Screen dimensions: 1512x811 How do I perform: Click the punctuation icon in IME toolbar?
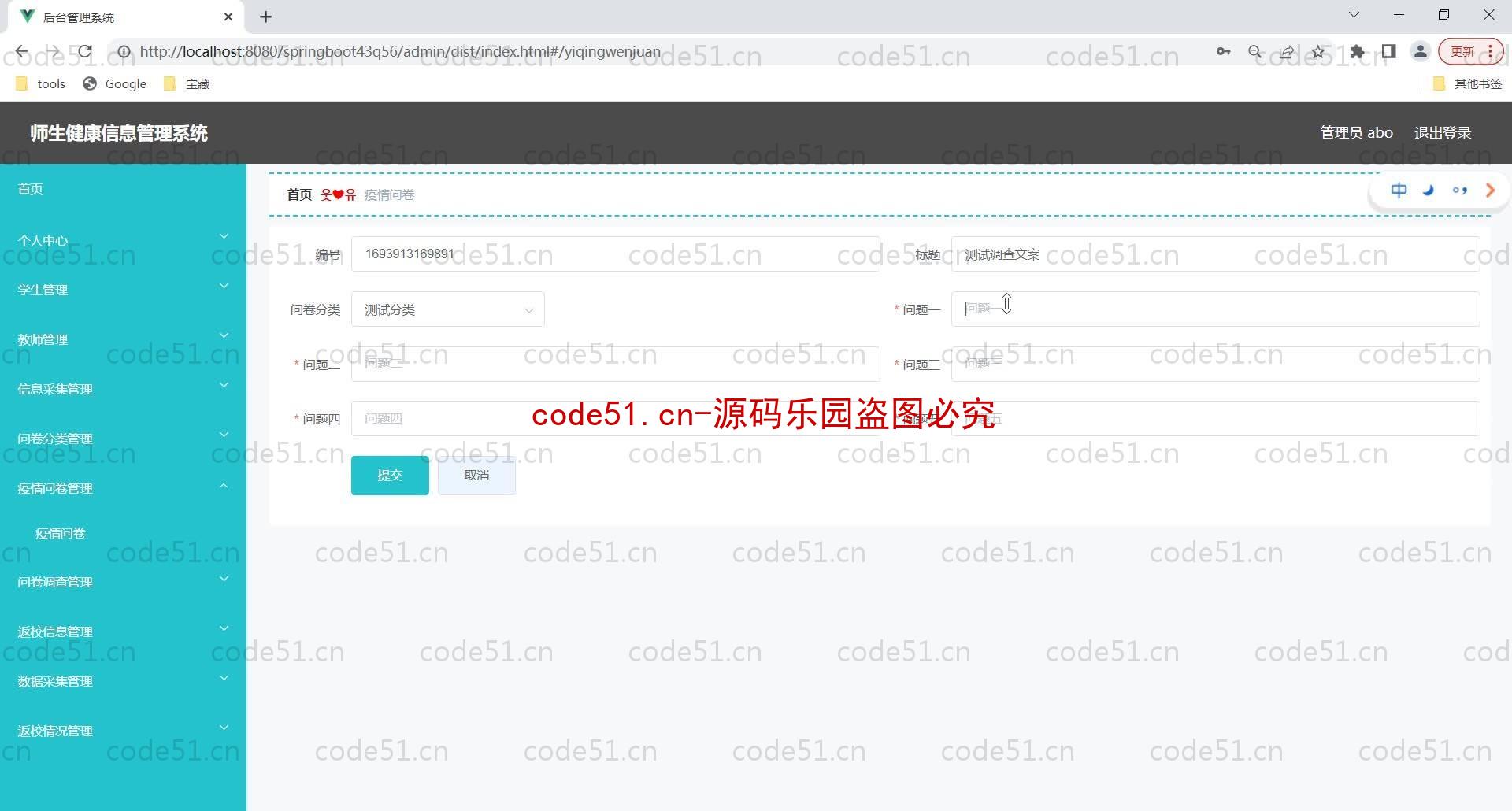[x=1460, y=190]
